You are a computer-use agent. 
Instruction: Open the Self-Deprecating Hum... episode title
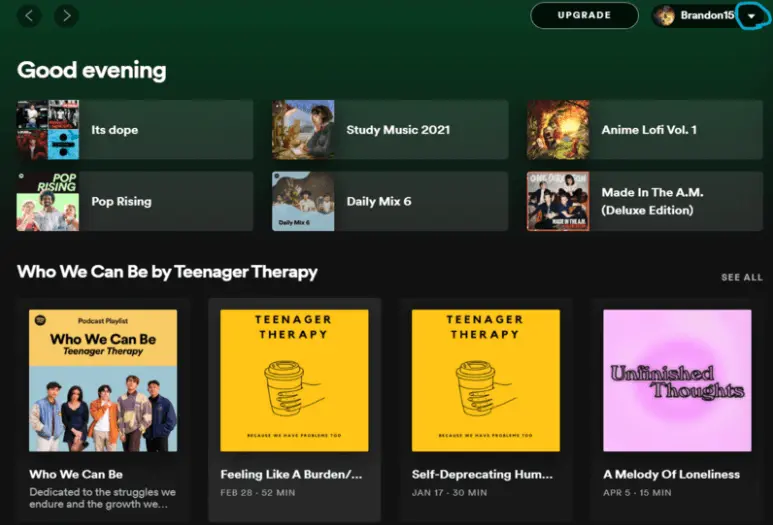point(482,474)
